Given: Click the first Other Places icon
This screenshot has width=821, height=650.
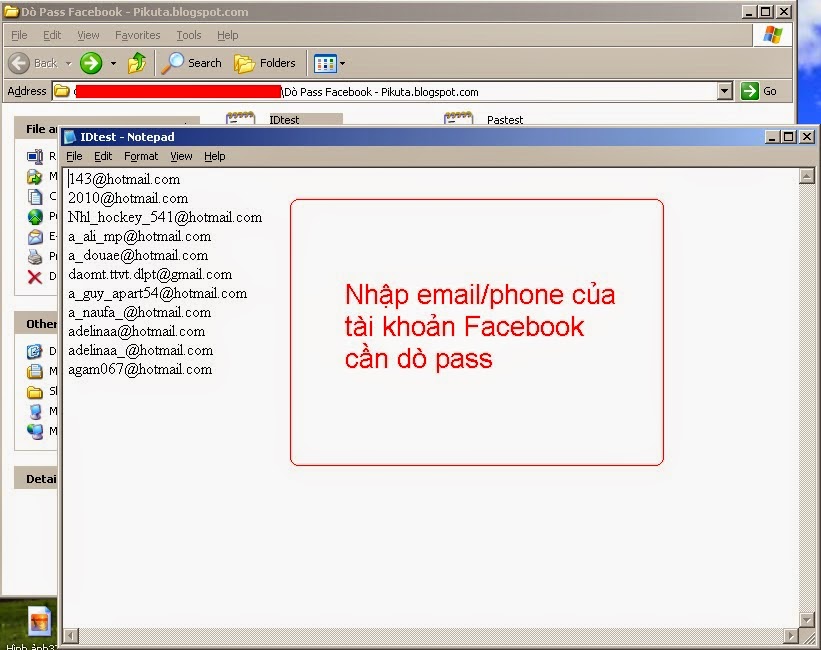Looking at the screenshot, I should [x=35, y=351].
